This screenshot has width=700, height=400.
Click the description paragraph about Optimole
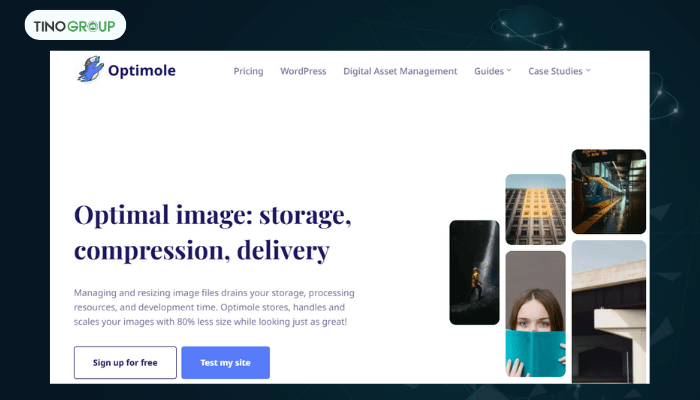click(x=214, y=307)
